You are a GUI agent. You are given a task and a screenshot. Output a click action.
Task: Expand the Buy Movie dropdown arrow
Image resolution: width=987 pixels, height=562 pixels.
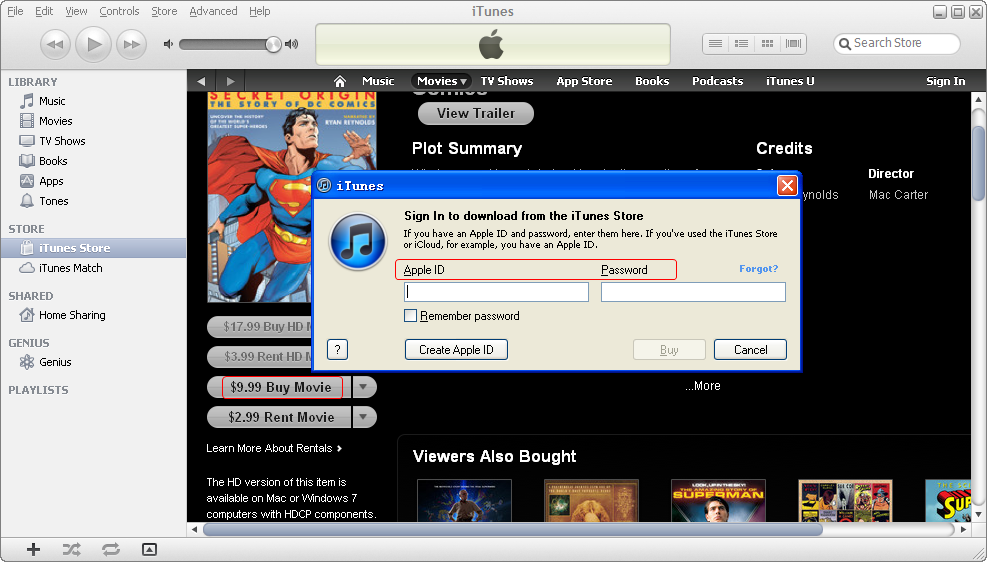pyautogui.click(x=364, y=387)
